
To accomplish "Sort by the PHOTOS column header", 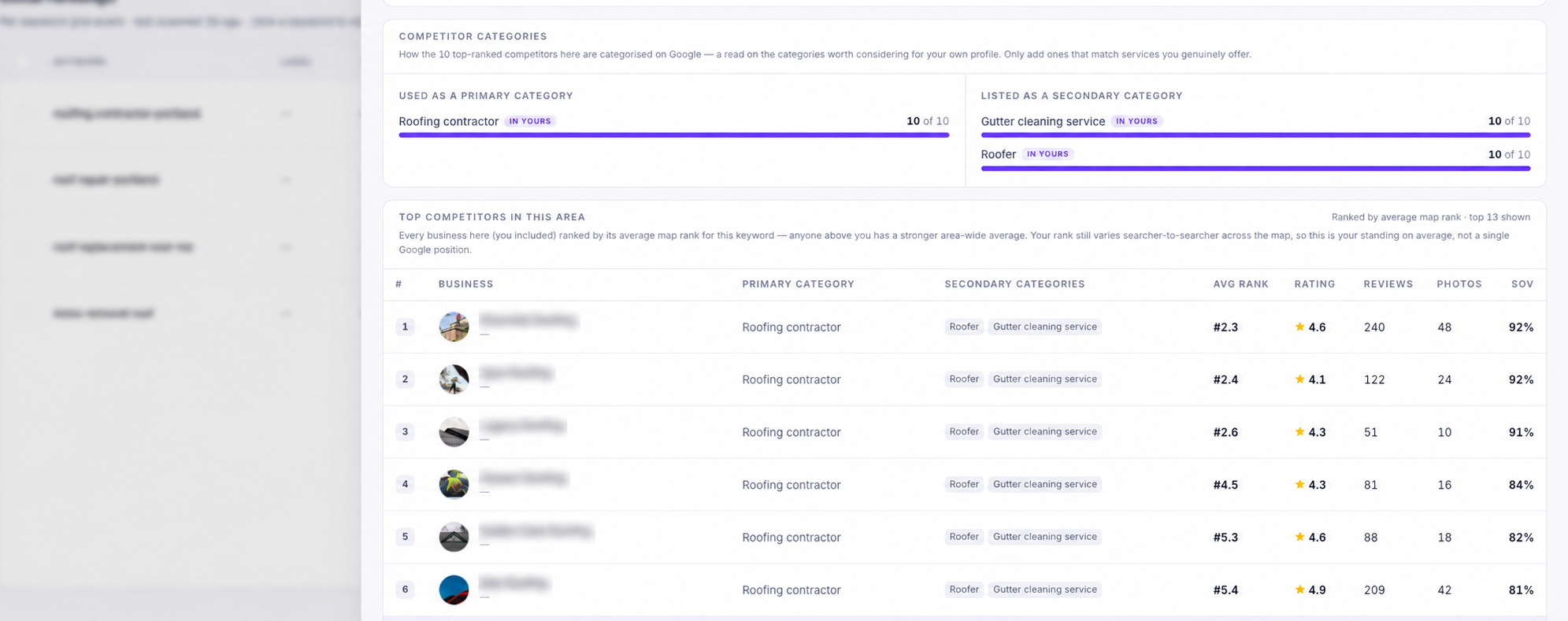I will pyautogui.click(x=1459, y=284).
